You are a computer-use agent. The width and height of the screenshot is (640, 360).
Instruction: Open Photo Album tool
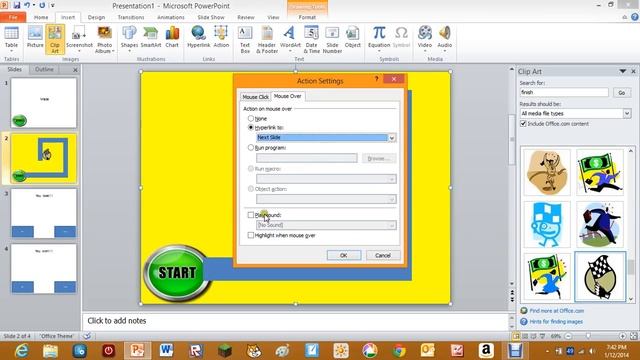104,39
